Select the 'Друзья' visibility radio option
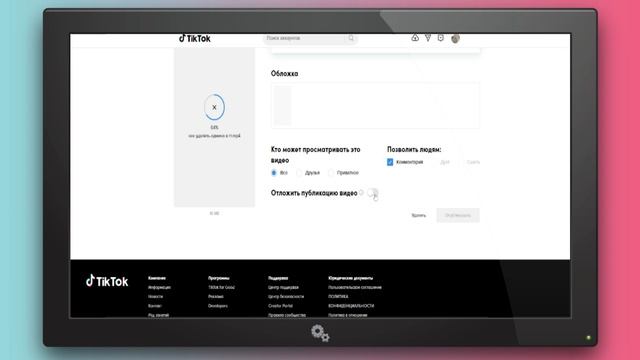This screenshot has height=360, width=640. pyautogui.click(x=299, y=173)
